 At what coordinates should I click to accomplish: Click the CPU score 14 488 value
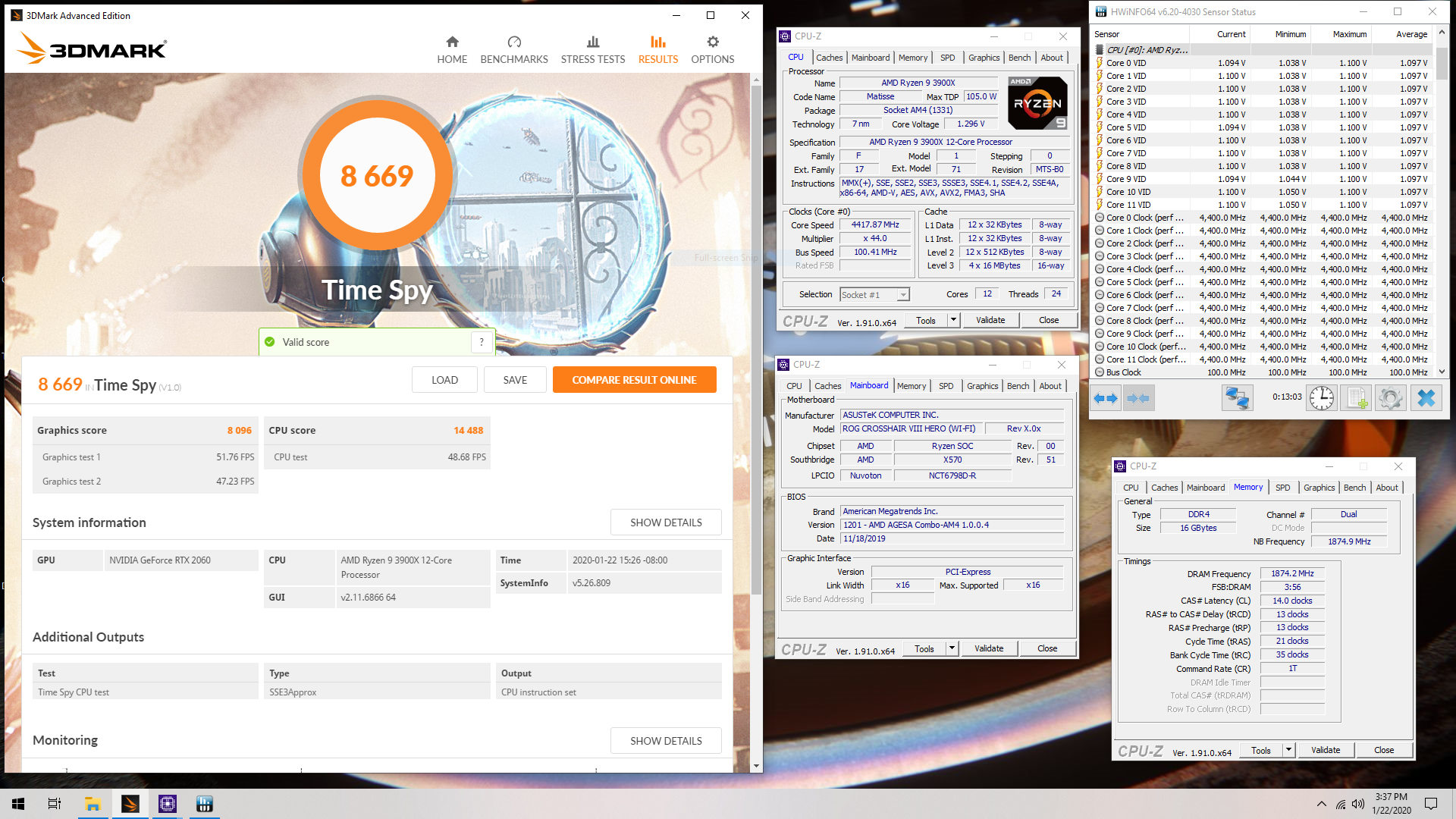469,430
